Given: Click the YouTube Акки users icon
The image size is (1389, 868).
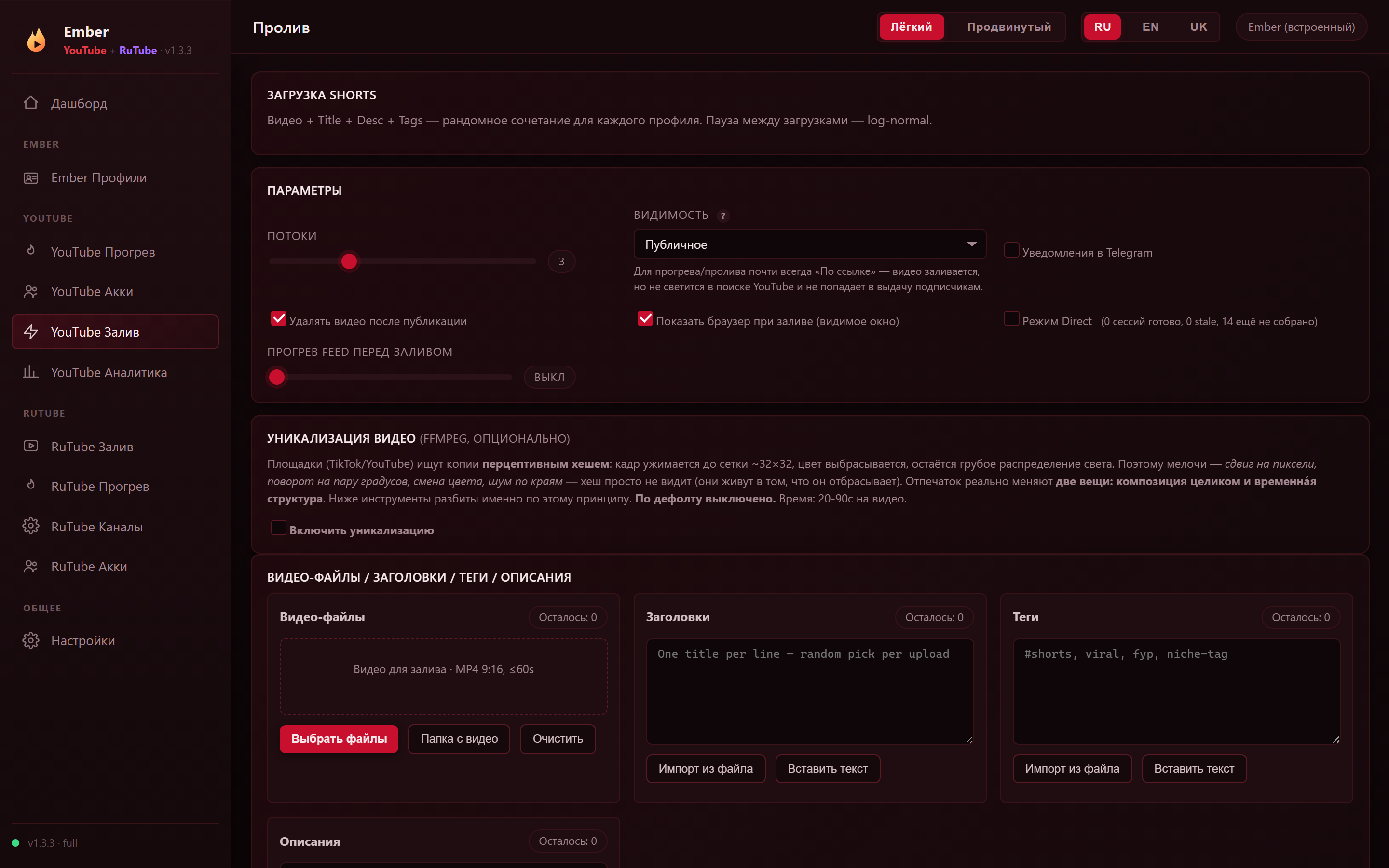Looking at the screenshot, I should click(x=31, y=292).
